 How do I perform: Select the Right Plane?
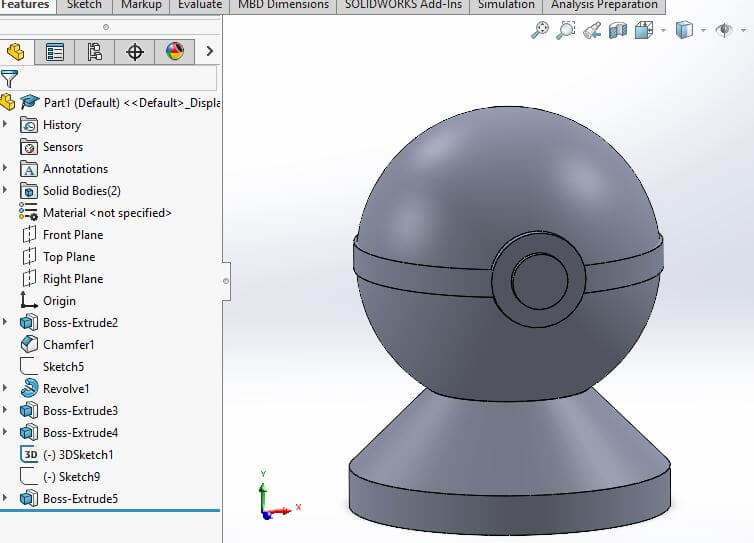[73, 279]
